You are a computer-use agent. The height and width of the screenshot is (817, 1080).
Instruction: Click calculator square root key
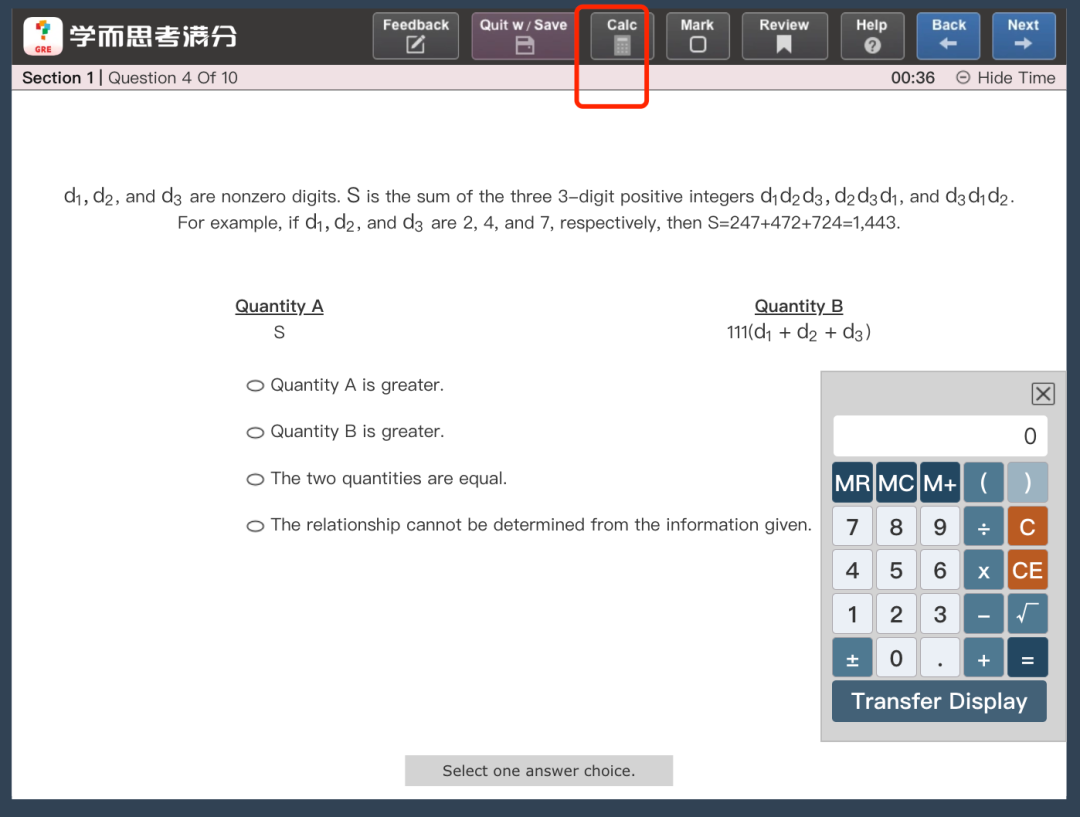click(x=1028, y=614)
